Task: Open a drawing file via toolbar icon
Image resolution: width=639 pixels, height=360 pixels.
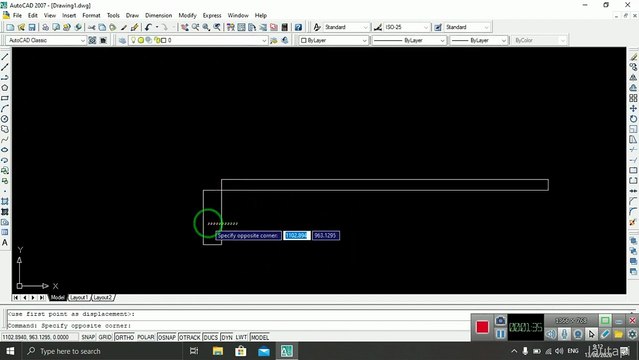Action: point(21,27)
